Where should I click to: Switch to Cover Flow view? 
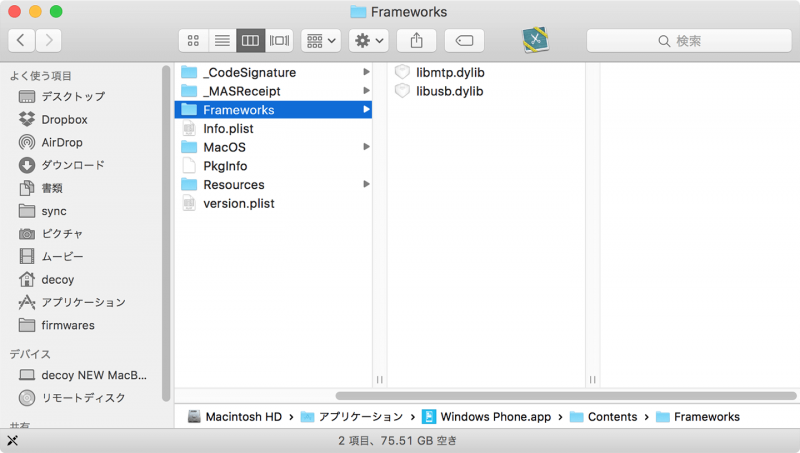(279, 40)
